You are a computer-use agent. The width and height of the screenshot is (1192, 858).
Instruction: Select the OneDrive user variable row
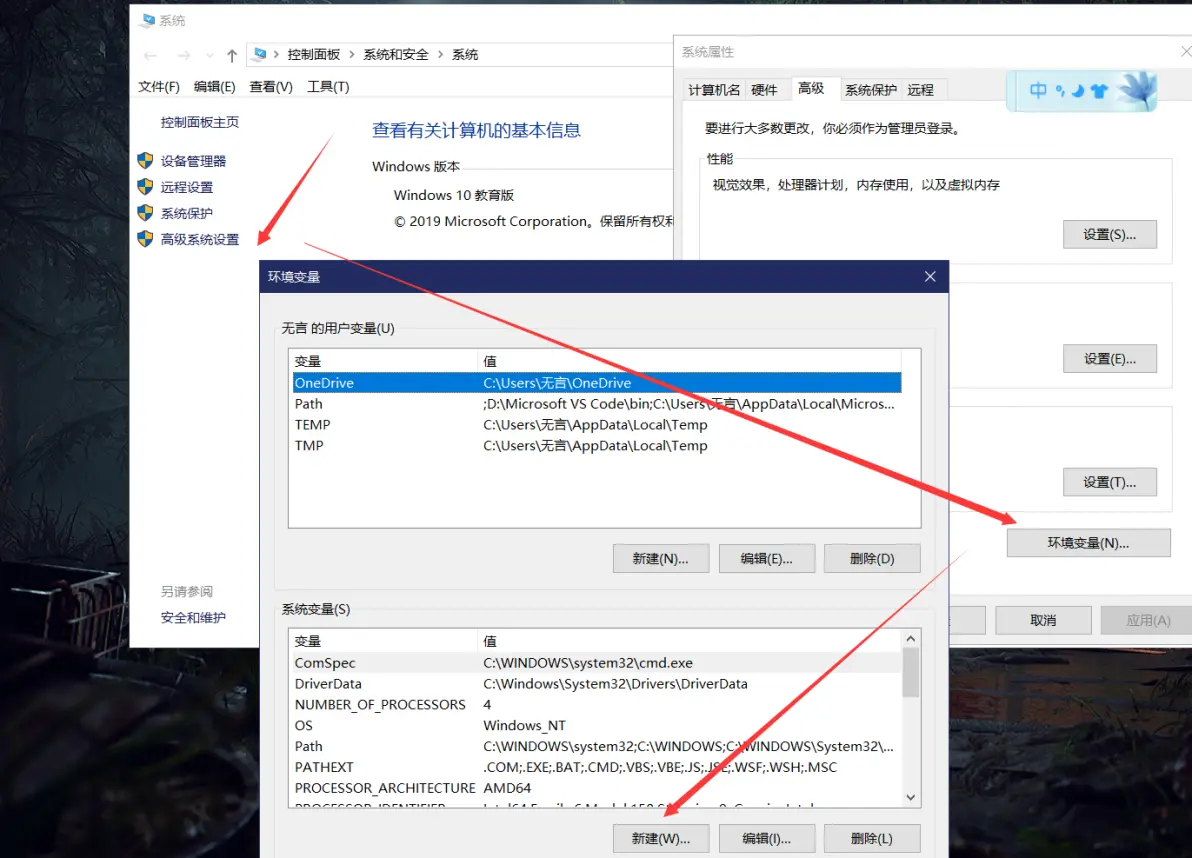pos(597,383)
